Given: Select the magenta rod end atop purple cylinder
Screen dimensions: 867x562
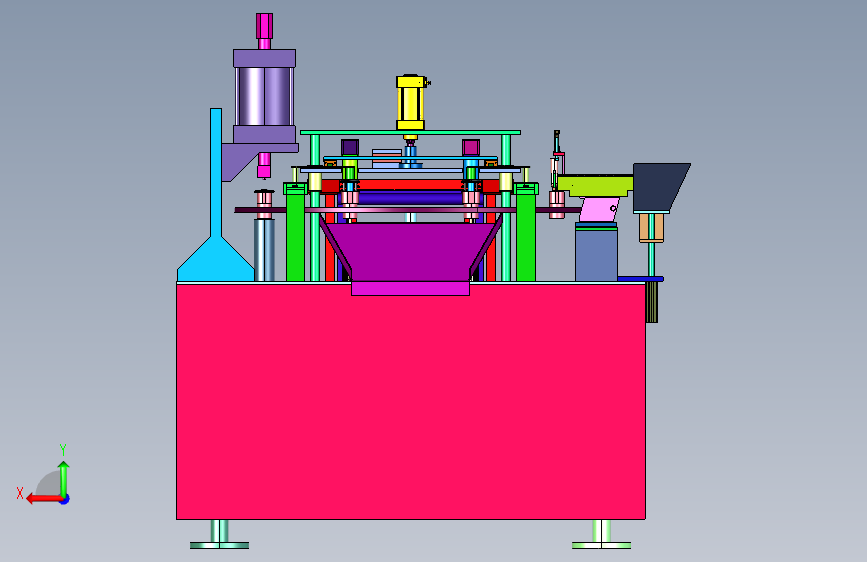Looking at the screenshot, I should [264, 25].
